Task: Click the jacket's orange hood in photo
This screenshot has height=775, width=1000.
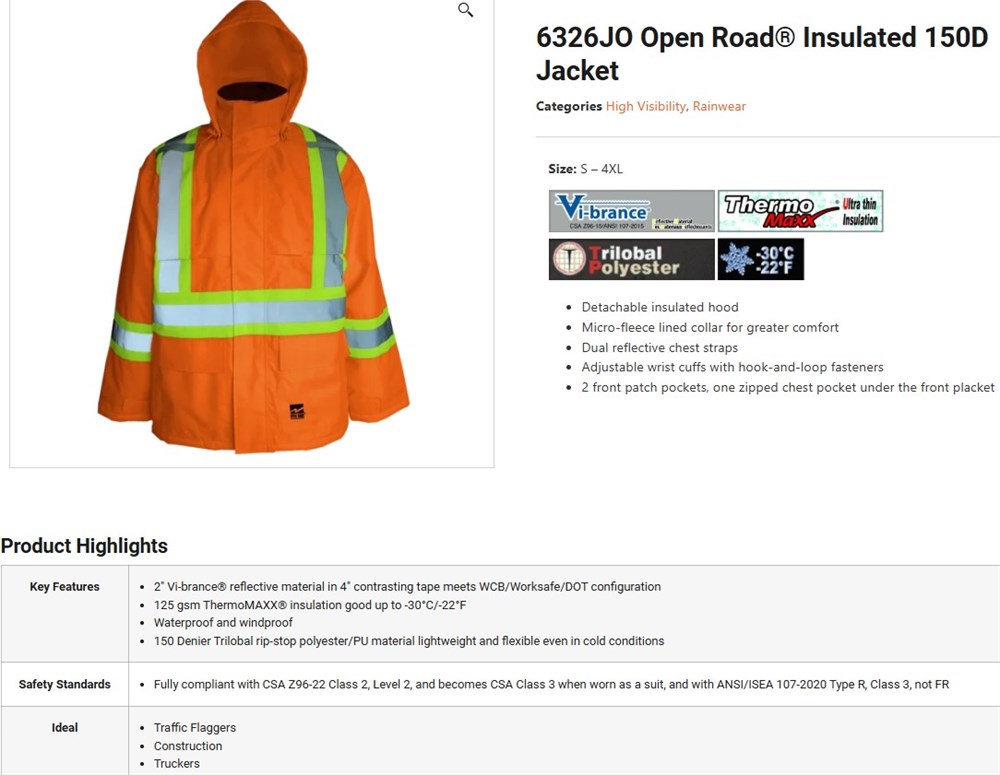Action: [x=252, y=64]
